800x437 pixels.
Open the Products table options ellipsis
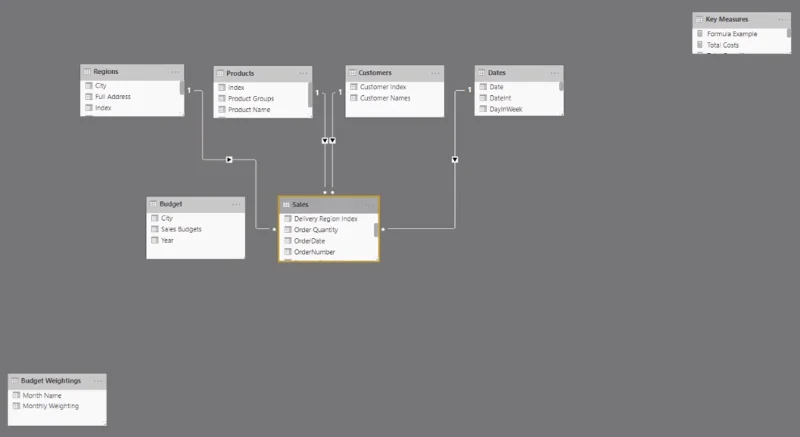[303, 73]
